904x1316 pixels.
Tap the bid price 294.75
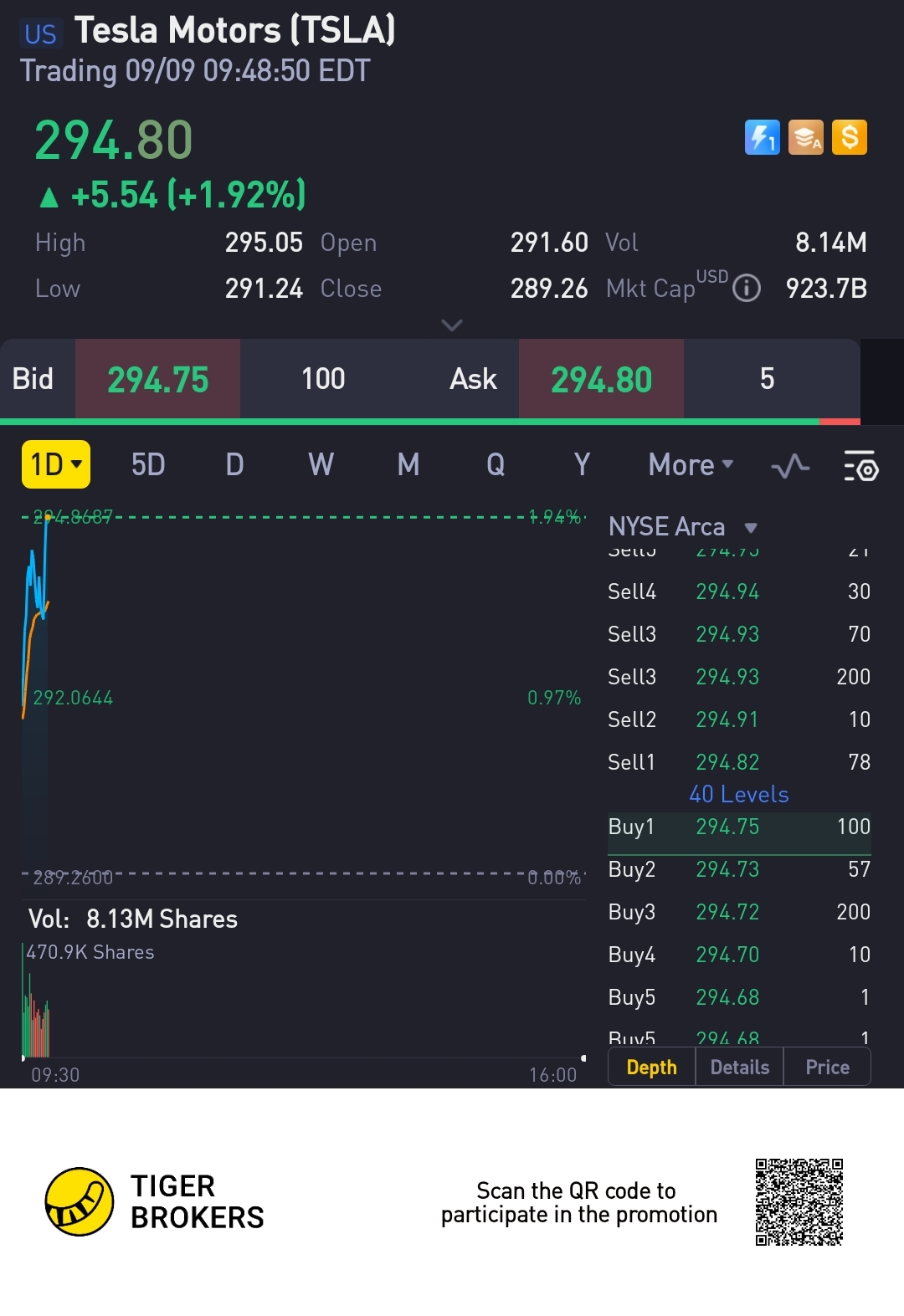pos(158,379)
